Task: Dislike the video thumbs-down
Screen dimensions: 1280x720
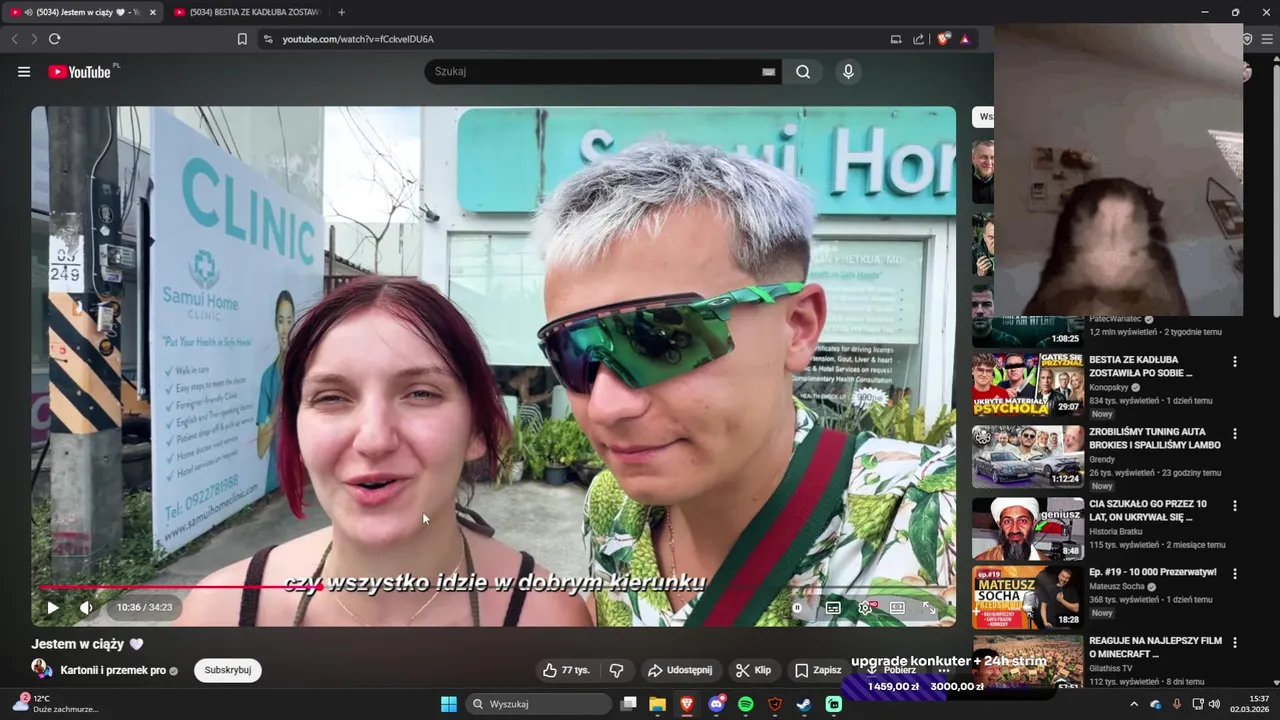Action: click(616, 670)
